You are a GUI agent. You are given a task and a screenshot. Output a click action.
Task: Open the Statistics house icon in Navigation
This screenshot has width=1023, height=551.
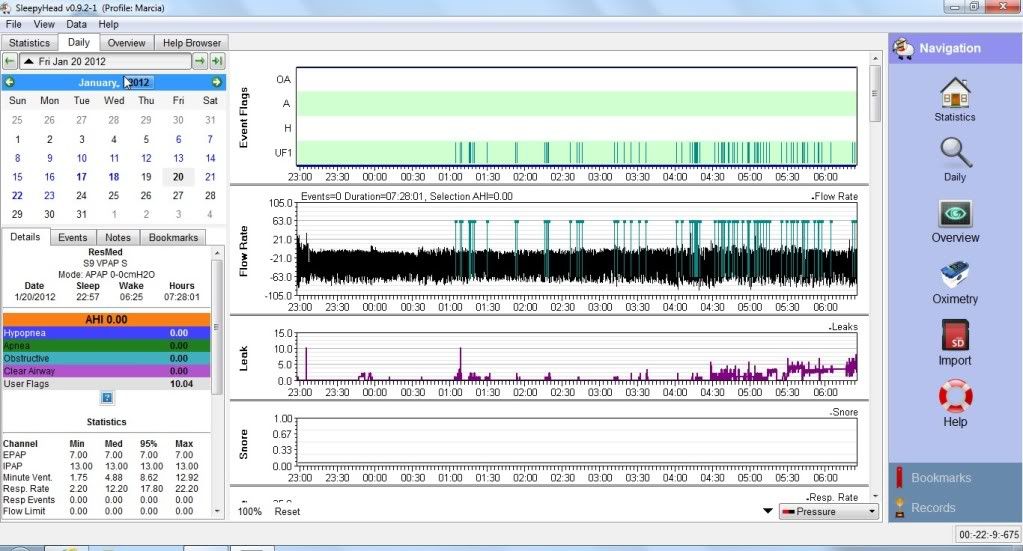click(954, 93)
